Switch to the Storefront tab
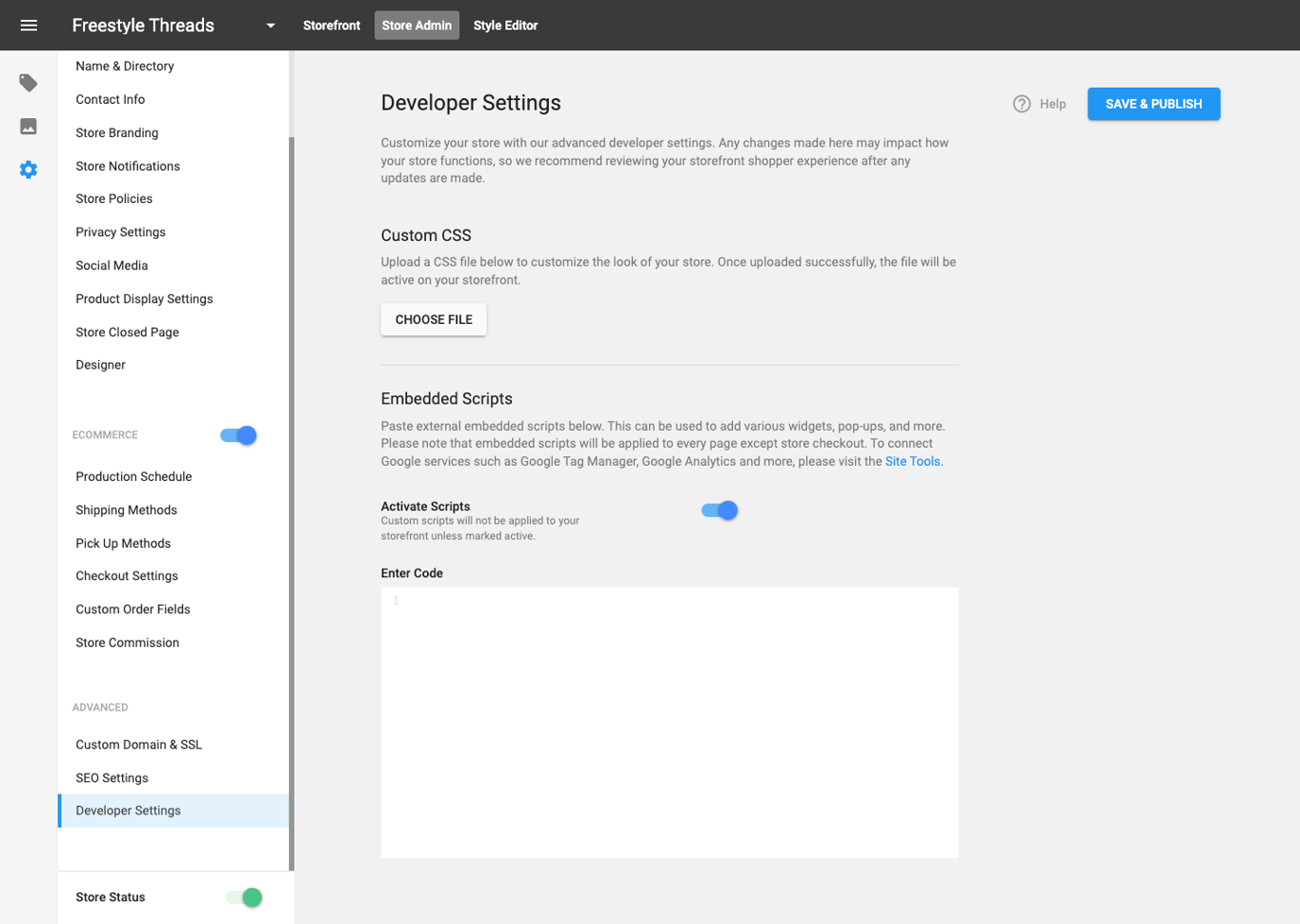 (x=332, y=26)
